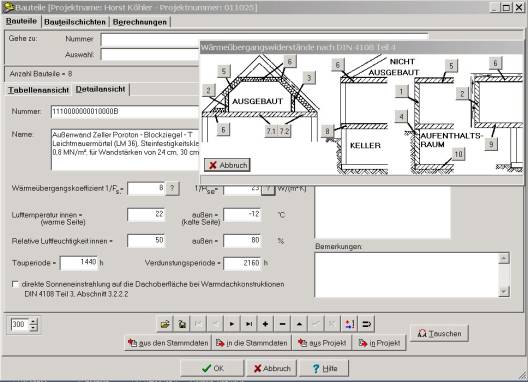Add a new record with plus icon
Viewport: 528px width, 382px height.
click(265, 324)
